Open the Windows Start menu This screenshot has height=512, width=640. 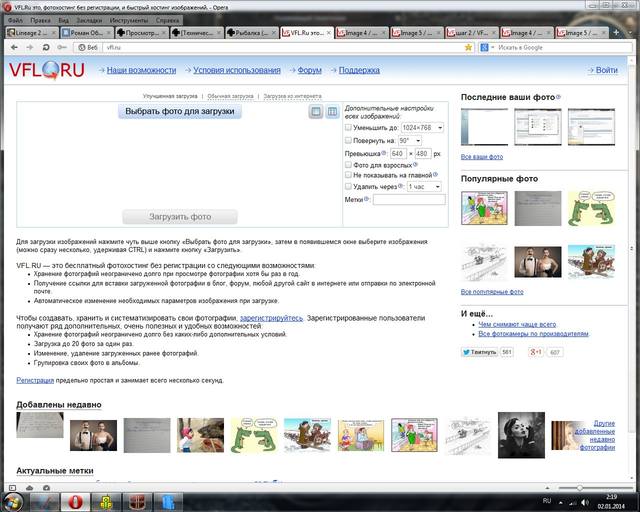coord(12,502)
